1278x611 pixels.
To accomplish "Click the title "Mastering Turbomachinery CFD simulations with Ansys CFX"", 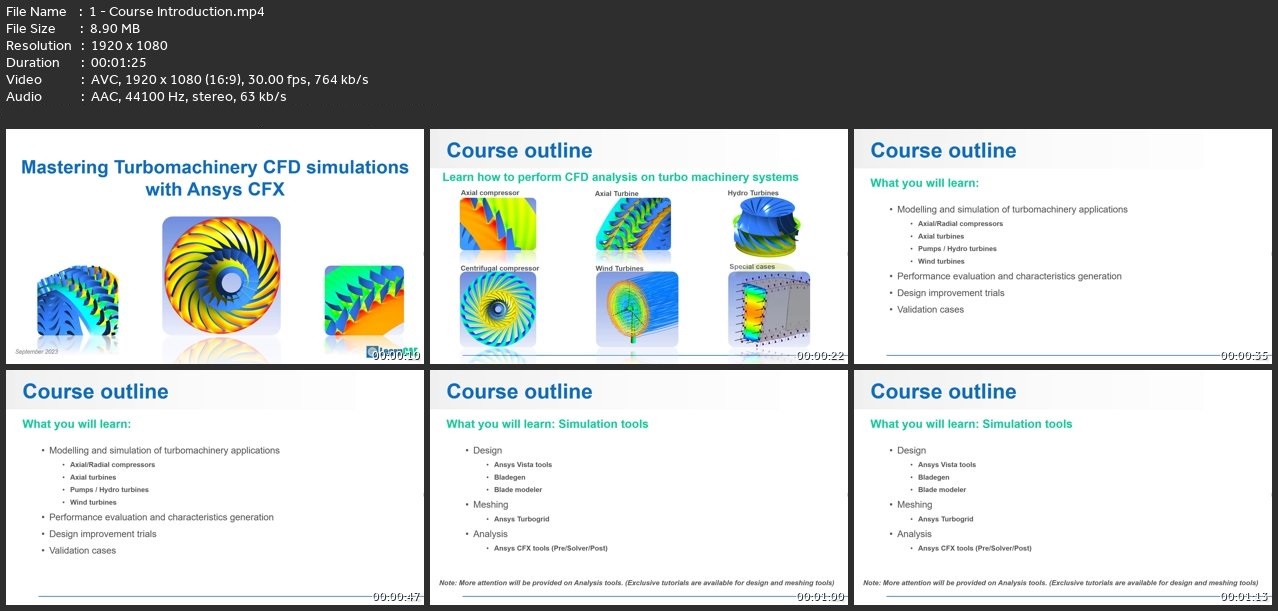I will tap(215, 177).
